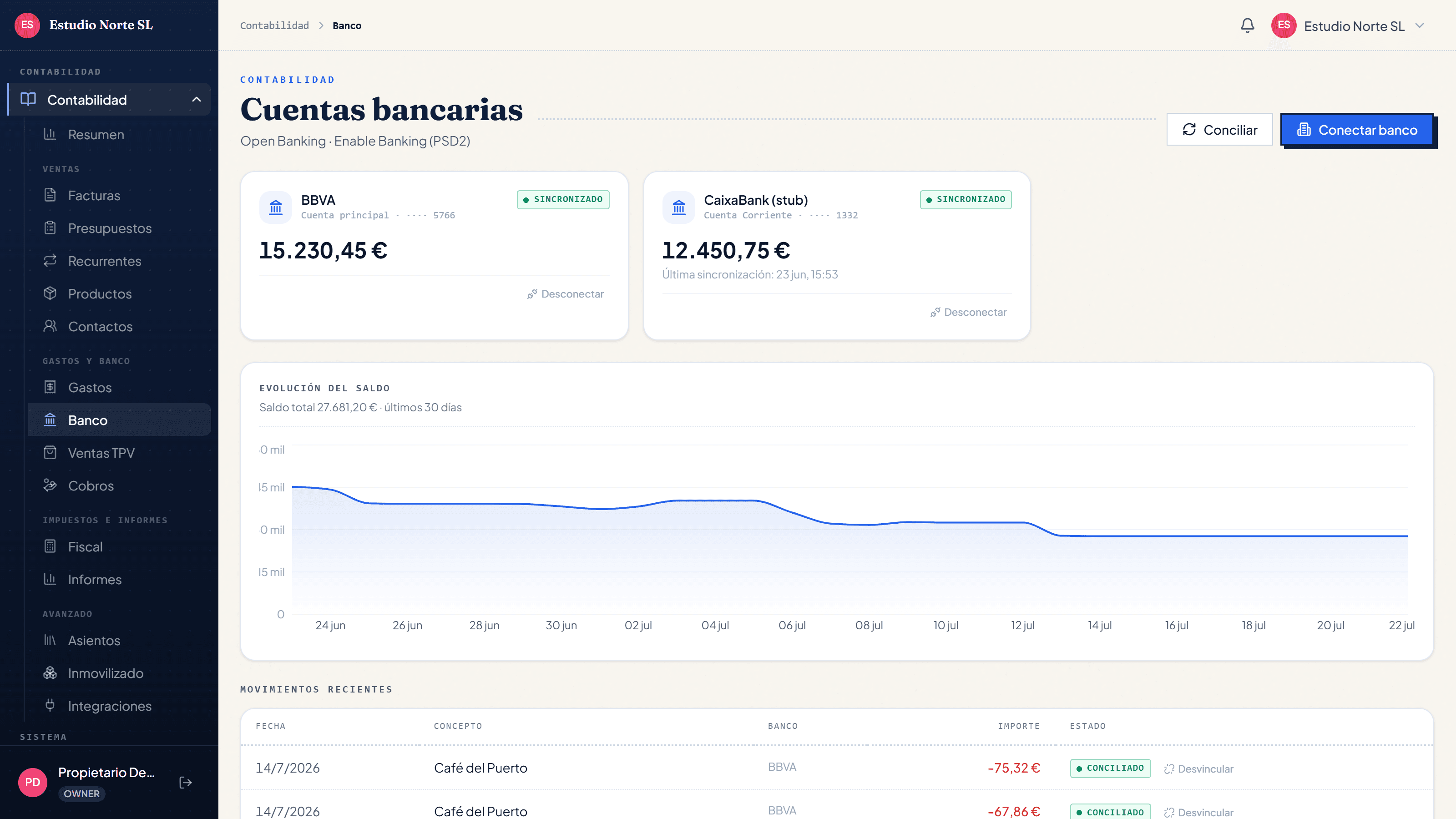Click the Banco column header
This screenshot has width=1456, height=819.
pos(782,726)
